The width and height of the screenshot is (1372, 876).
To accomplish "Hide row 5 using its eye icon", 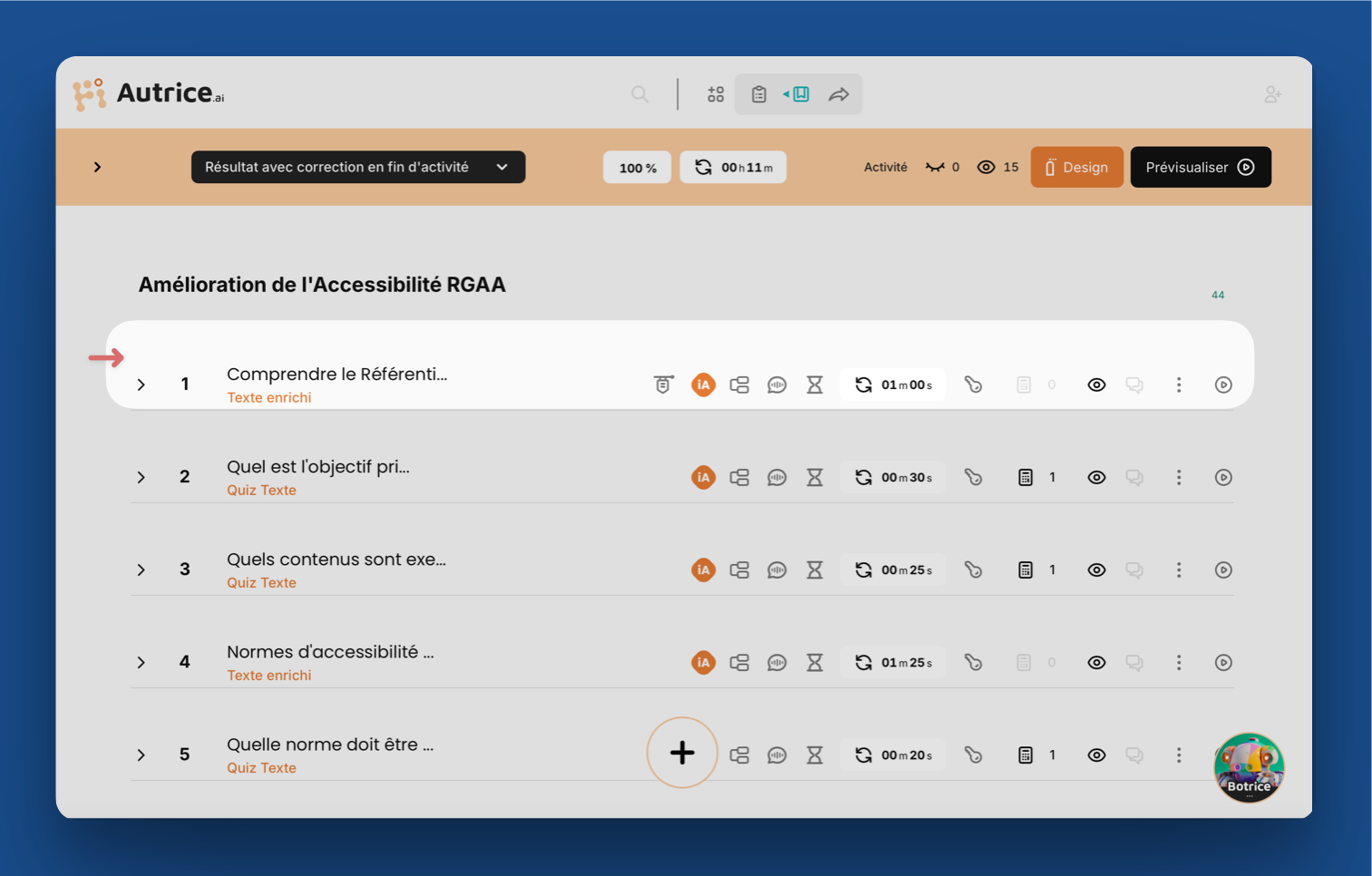I will click(1096, 755).
